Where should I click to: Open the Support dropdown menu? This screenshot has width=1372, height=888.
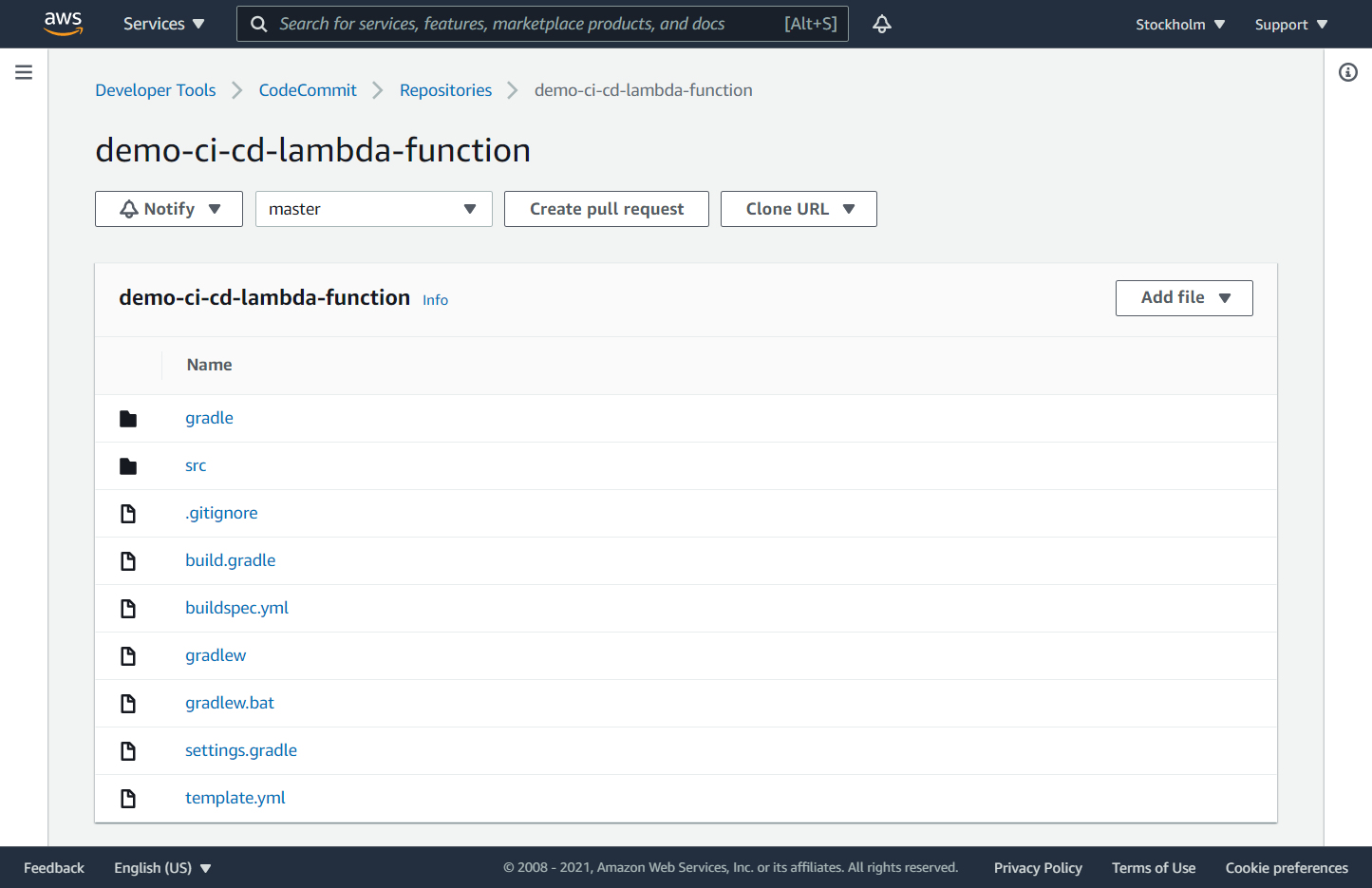1291,25
